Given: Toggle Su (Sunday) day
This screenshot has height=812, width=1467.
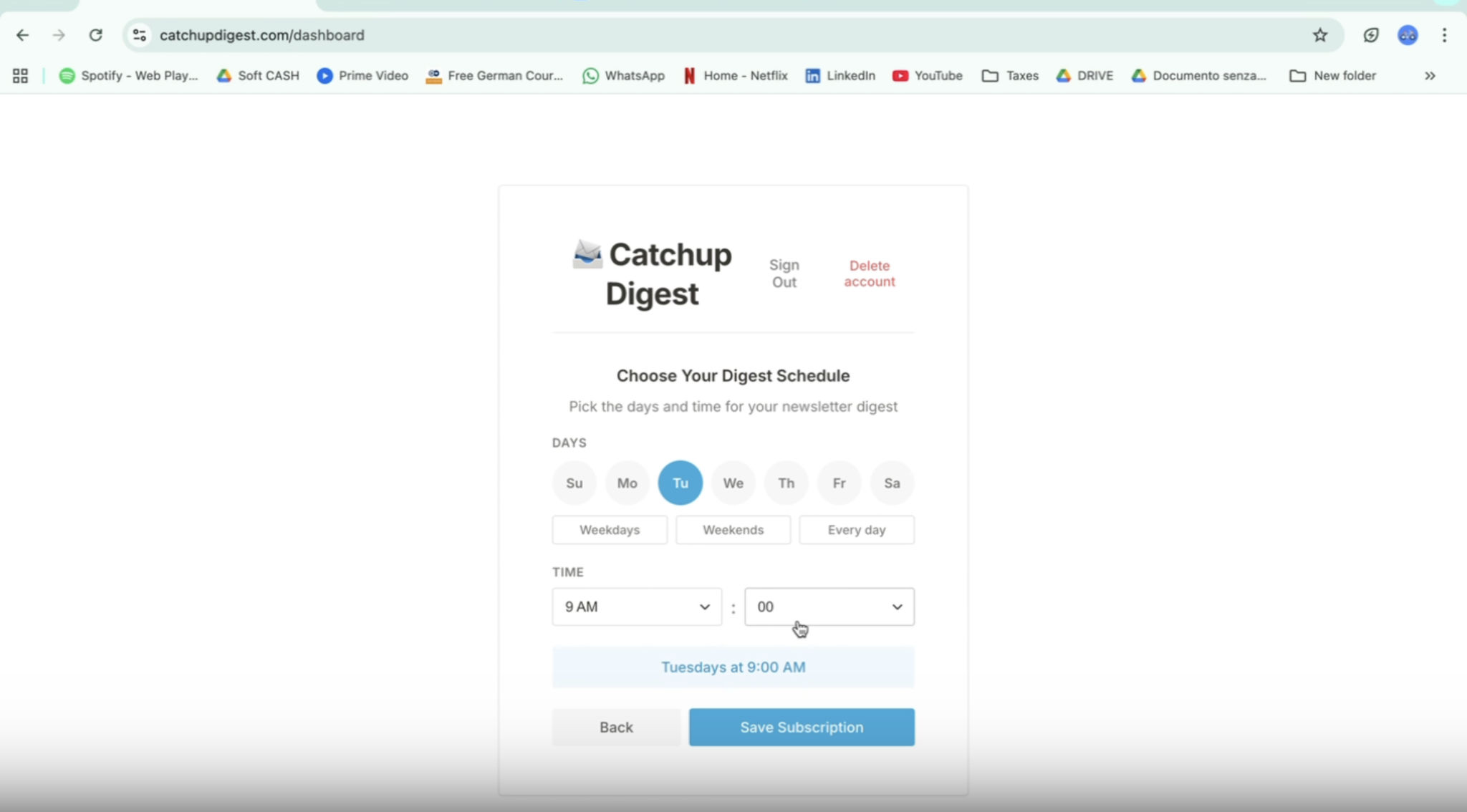Looking at the screenshot, I should pyautogui.click(x=574, y=483).
